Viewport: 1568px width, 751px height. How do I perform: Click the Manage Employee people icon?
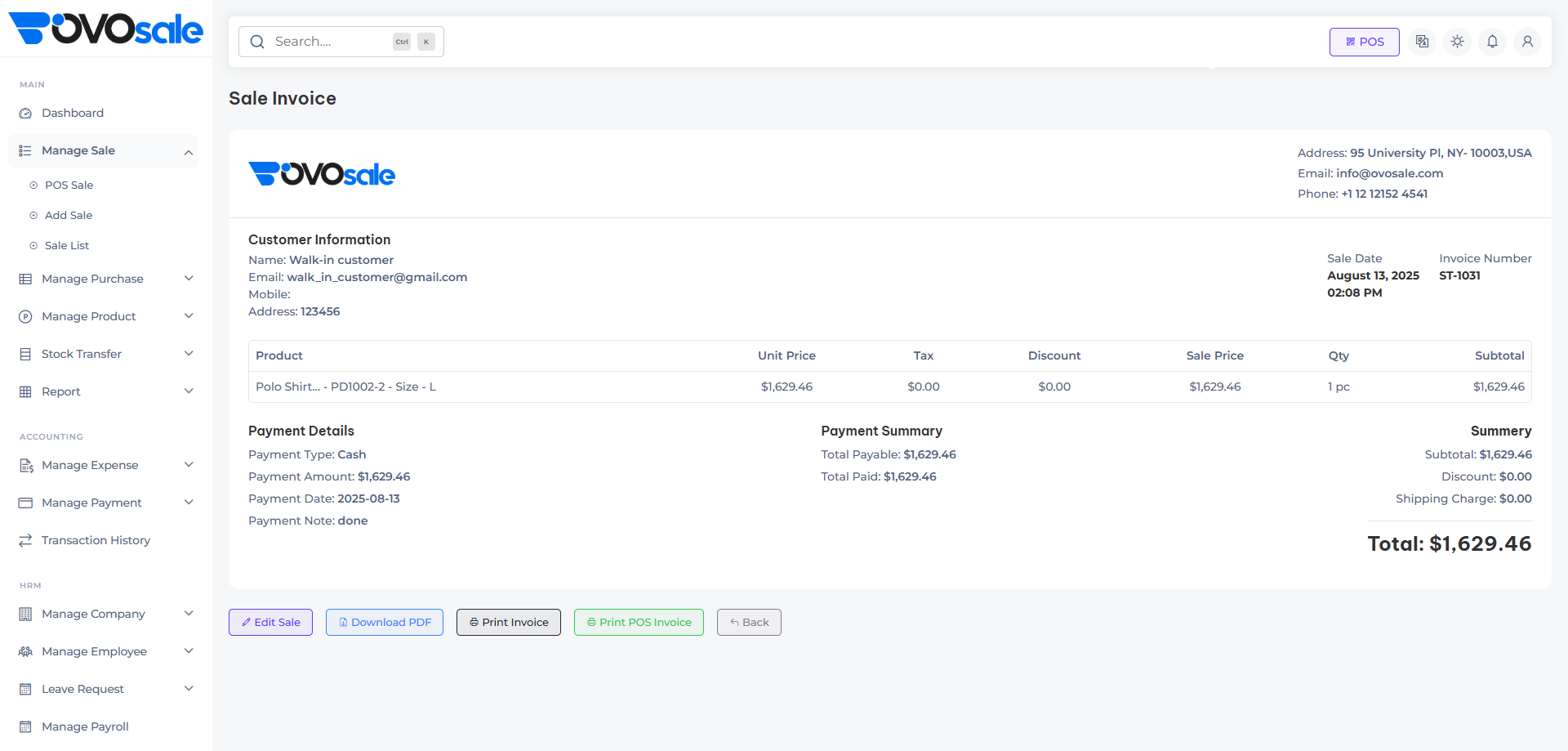(x=25, y=652)
